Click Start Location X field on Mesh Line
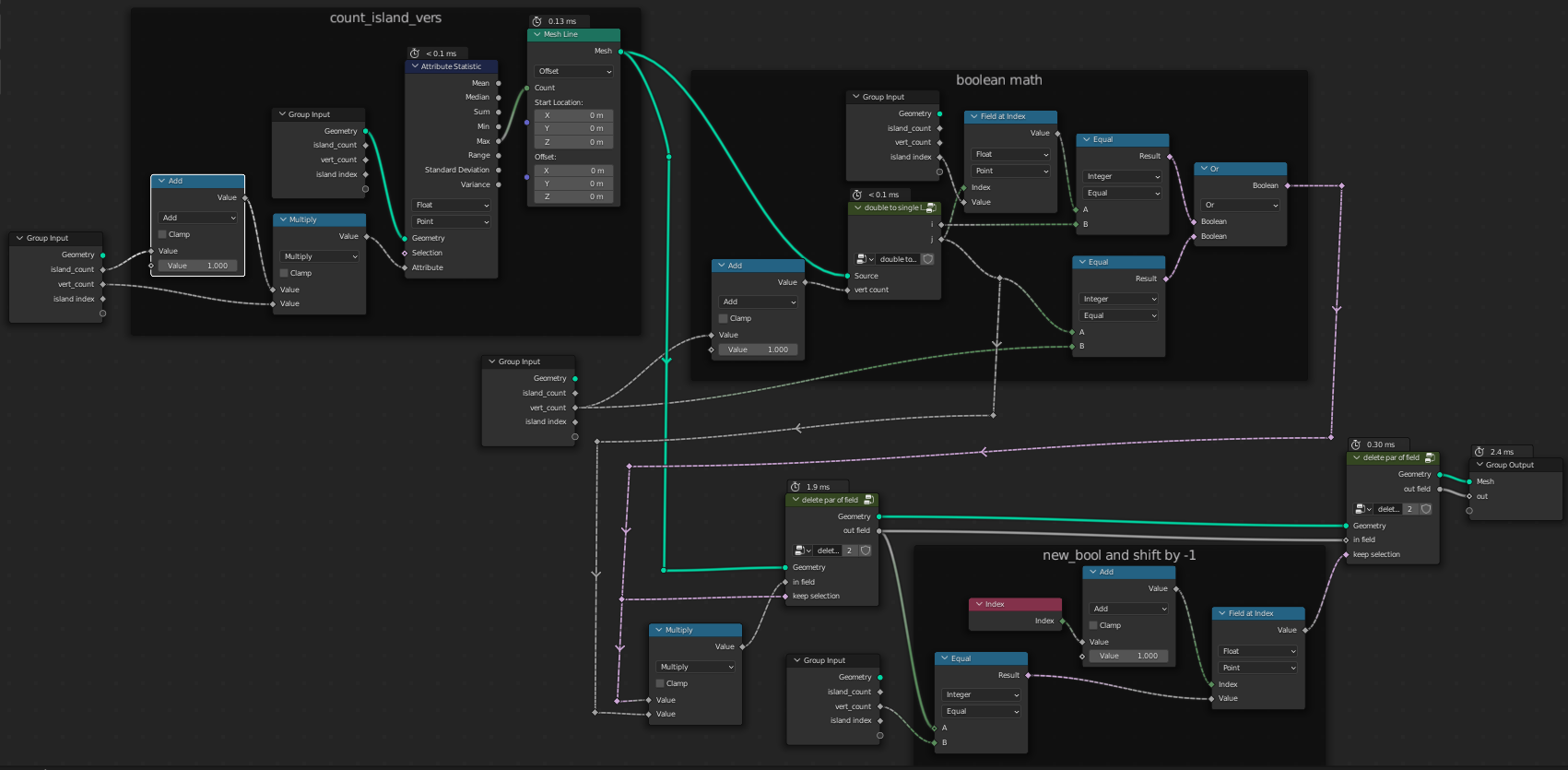This screenshot has width=1568, height=770. (573, 115)
